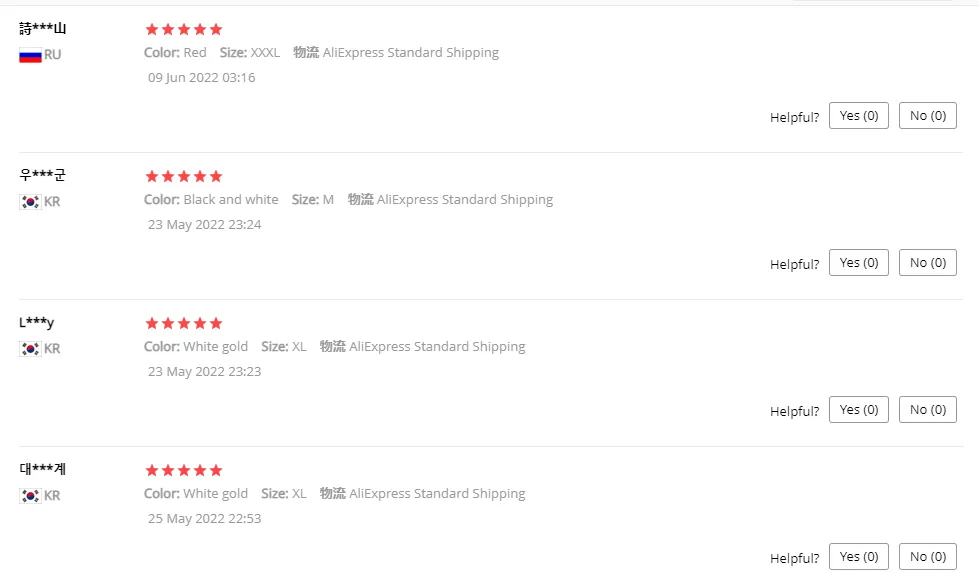This screenshot has height=588, width=979.
Task: Vote Yes on the 25 May 2022 review
Action: pos(858,556)
